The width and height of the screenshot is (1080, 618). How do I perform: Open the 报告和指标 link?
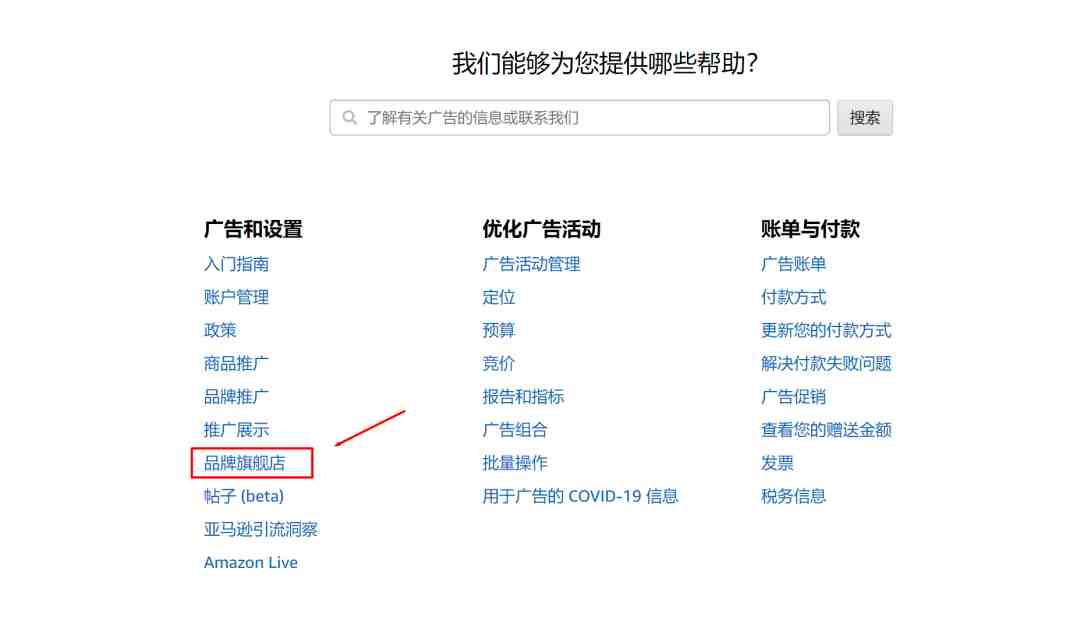[523, 396]
